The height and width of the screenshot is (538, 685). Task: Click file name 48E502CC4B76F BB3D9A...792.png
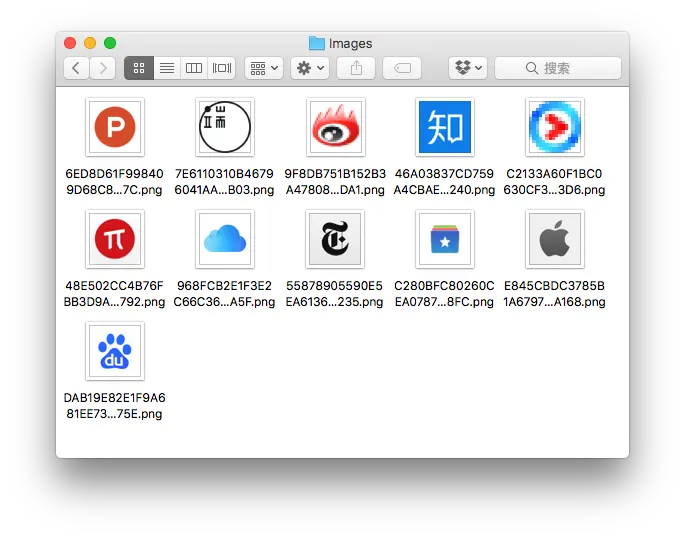(x=114, y=293)
